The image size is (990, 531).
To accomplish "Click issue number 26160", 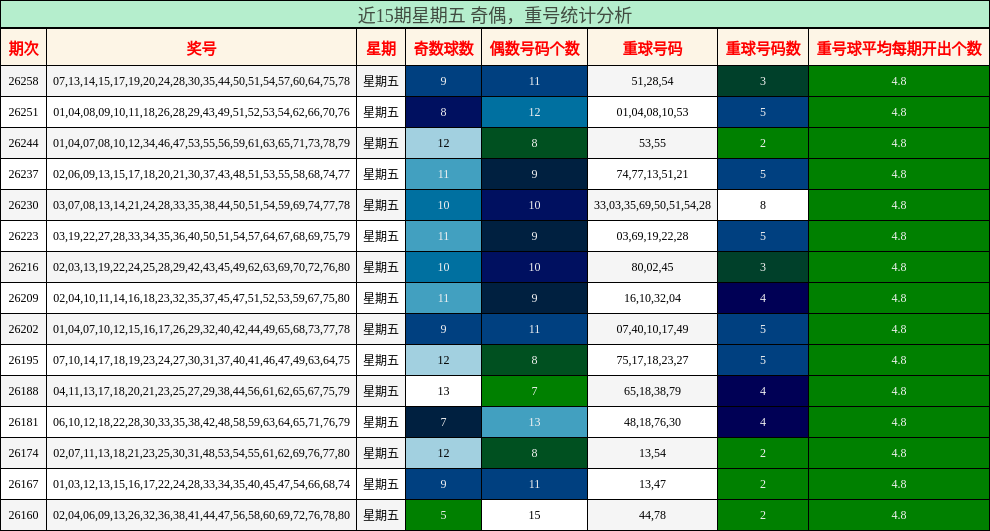I will click(x=23, y=514).
